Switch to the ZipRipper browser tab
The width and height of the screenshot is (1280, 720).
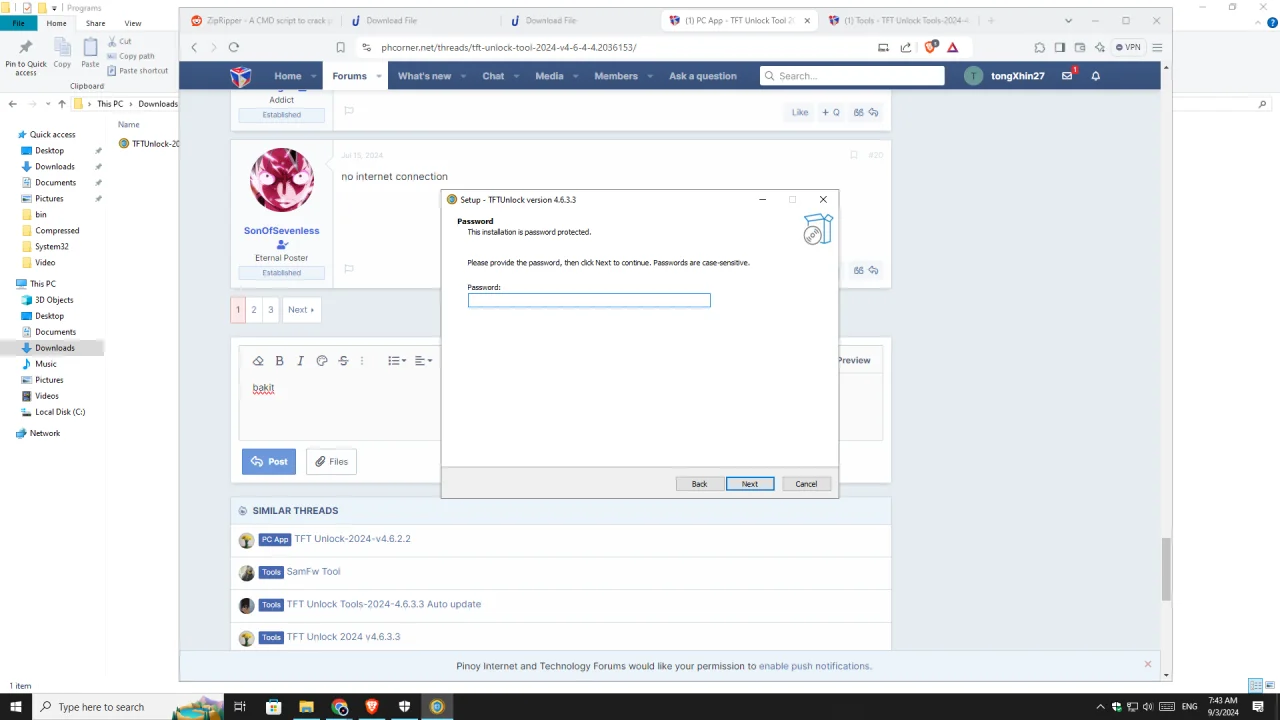[262, 20]
